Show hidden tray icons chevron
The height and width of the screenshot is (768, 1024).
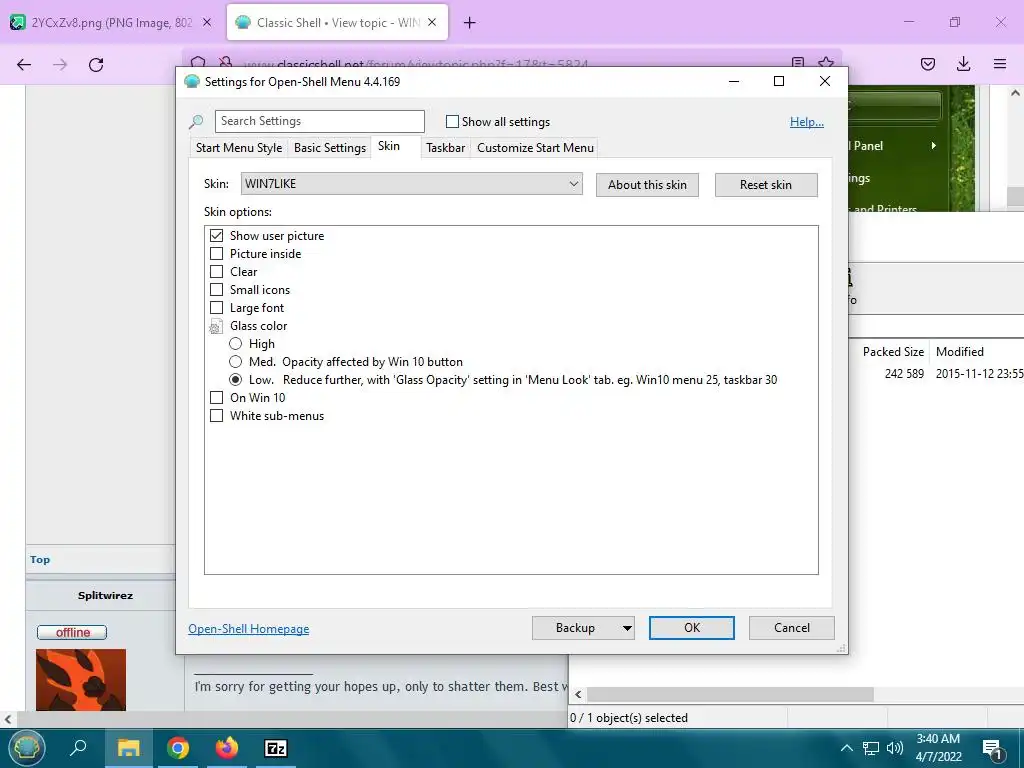click(846, 748)
